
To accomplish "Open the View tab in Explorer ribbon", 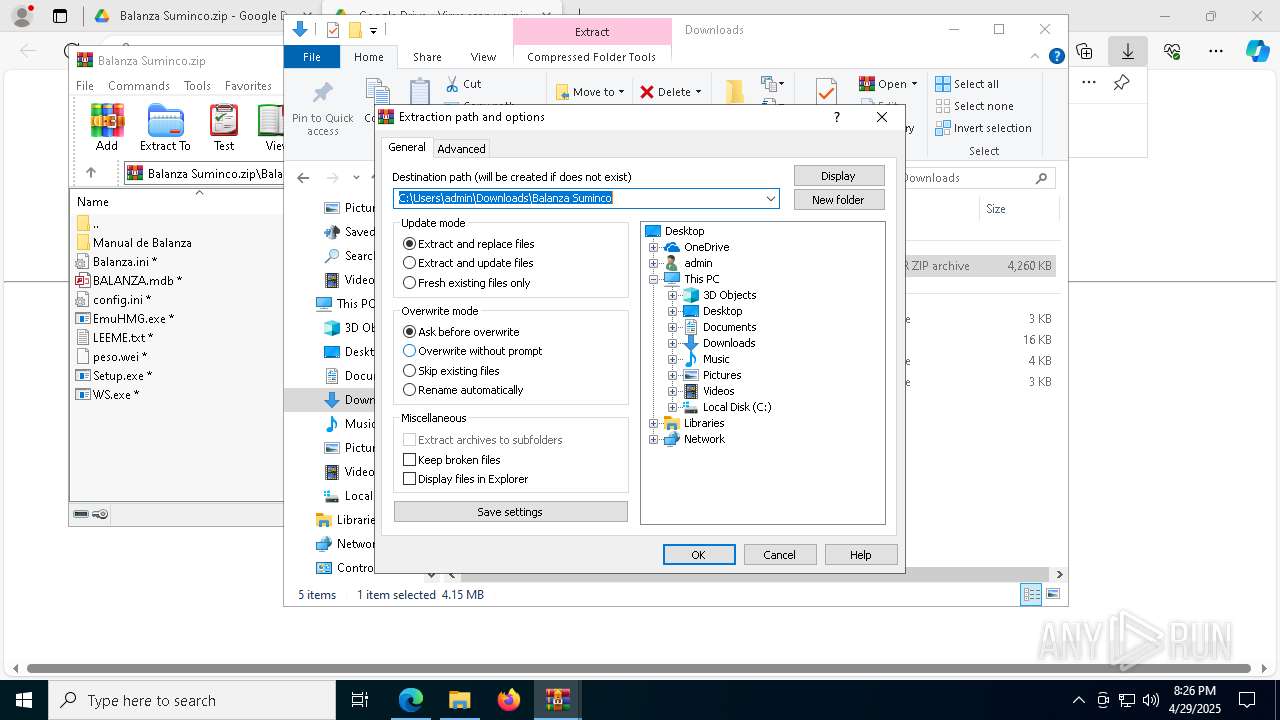I will 483,57.
